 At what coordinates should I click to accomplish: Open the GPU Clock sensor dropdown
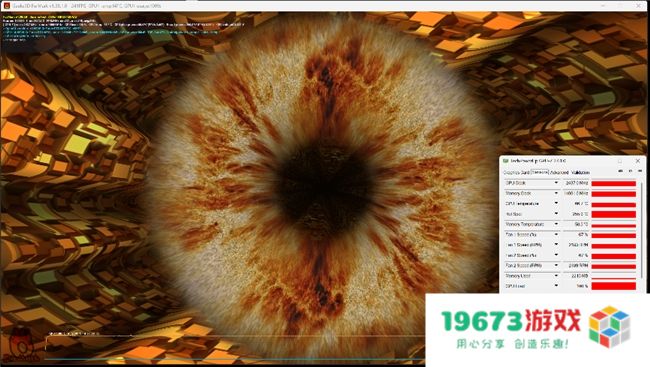[x=556, y=183]
